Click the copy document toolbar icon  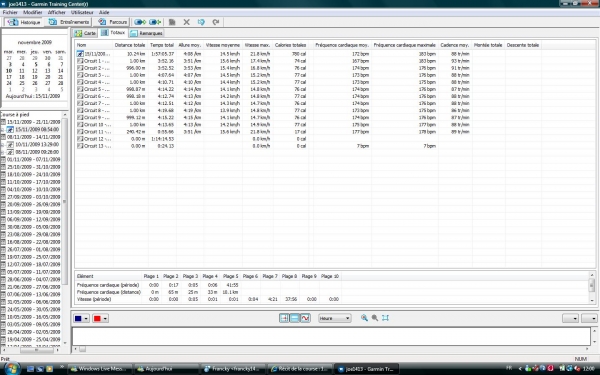[172, 22]
